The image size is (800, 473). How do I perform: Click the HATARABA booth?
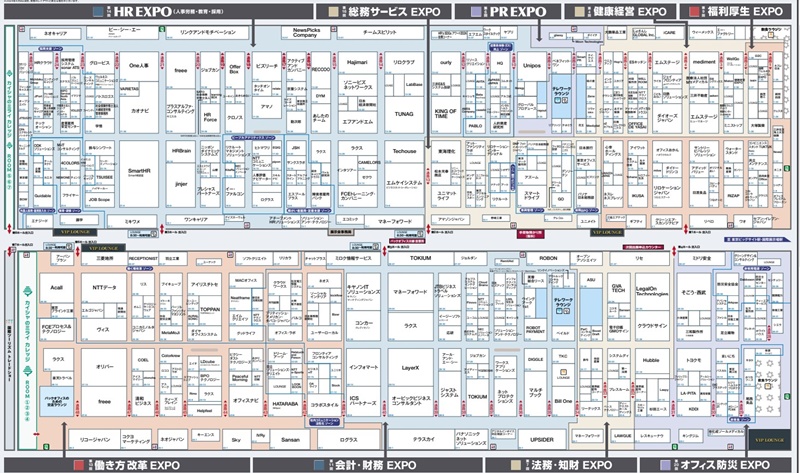pos(285,404)
